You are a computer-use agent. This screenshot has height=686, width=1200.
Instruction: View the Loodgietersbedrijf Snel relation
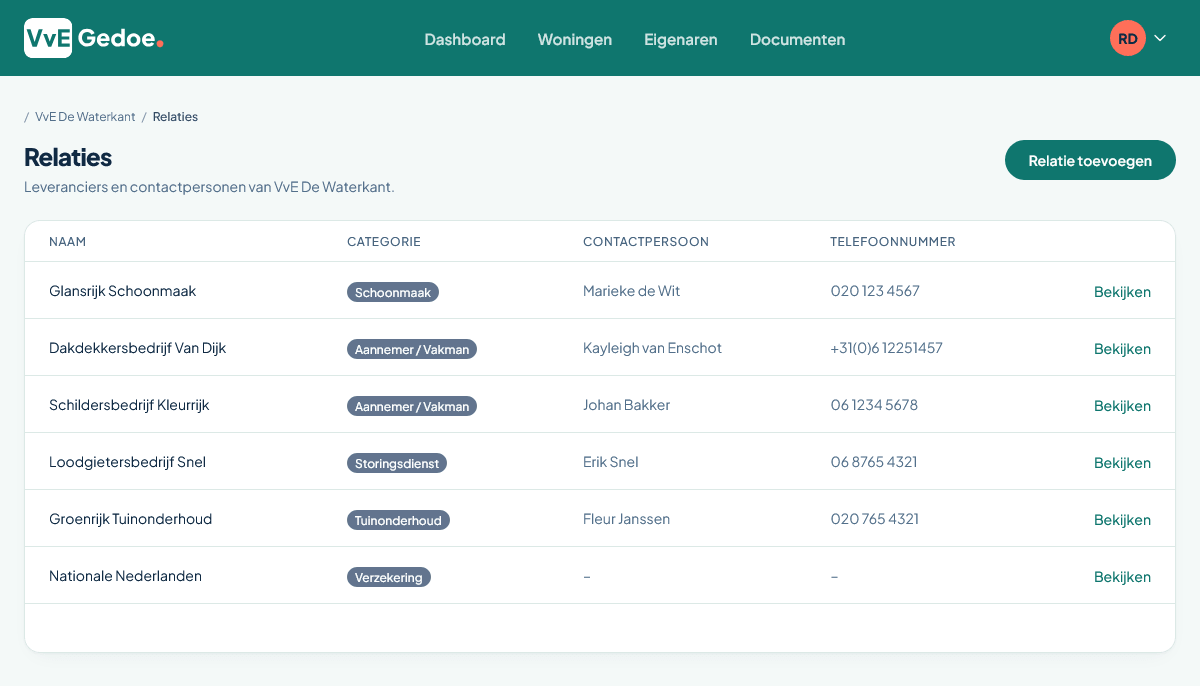pyautogui.click(x=1122, y=463)
